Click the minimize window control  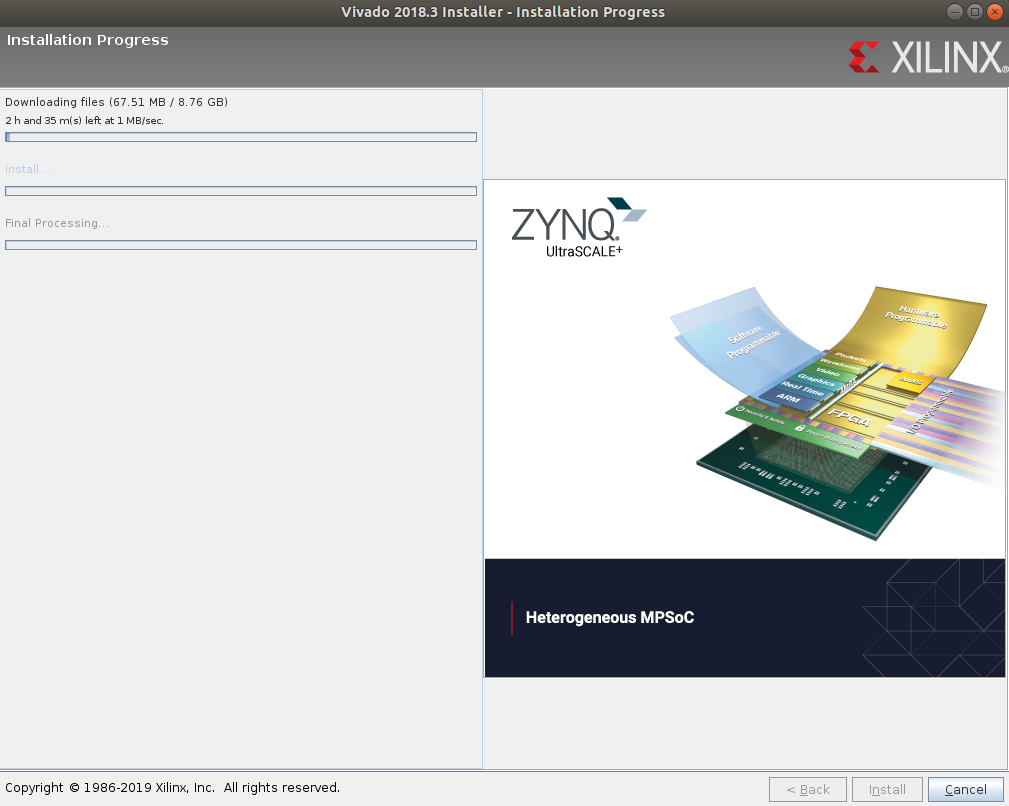click(954, 11)
